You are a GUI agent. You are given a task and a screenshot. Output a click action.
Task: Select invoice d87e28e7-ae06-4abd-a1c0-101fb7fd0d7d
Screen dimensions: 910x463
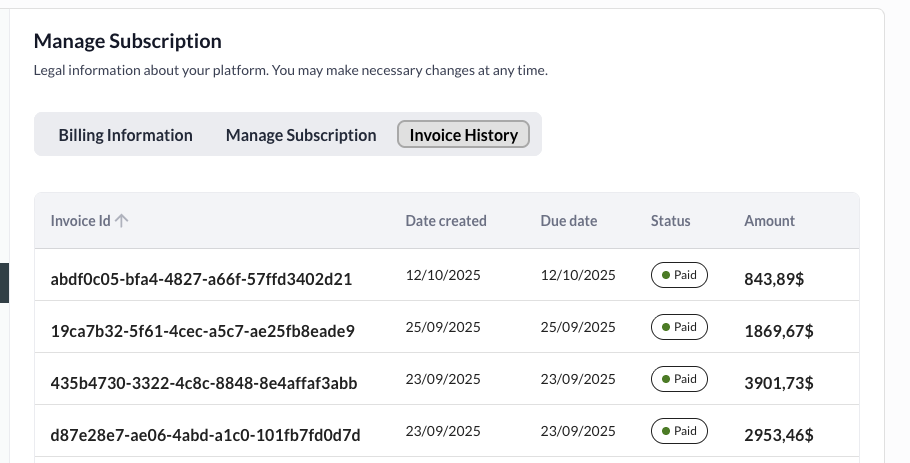coord(205,435)
